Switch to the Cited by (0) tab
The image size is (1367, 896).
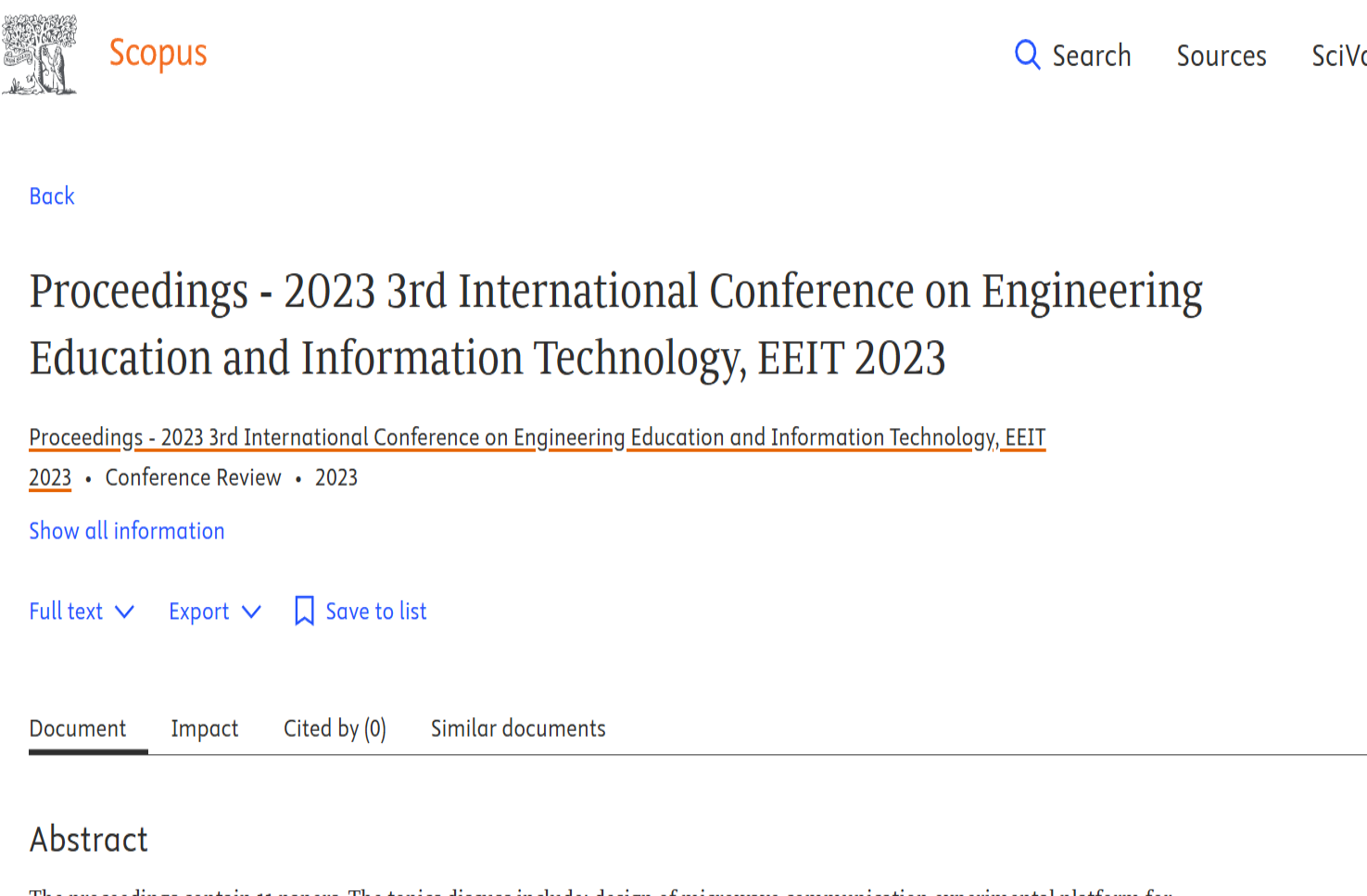click(335, 728)
